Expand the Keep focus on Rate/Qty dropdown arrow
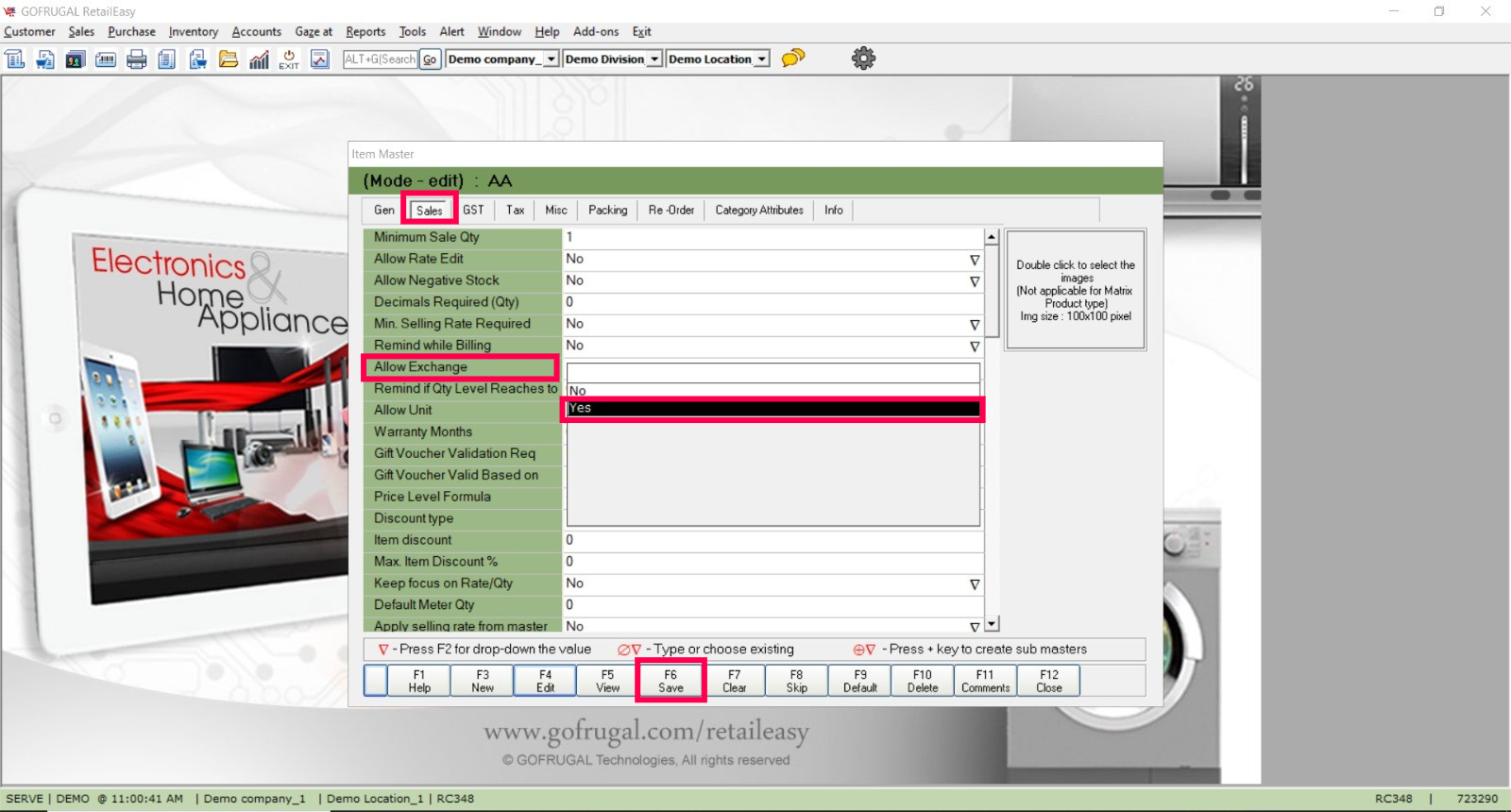The width and height of the screenshot is (1511, 812). [975, 584]
